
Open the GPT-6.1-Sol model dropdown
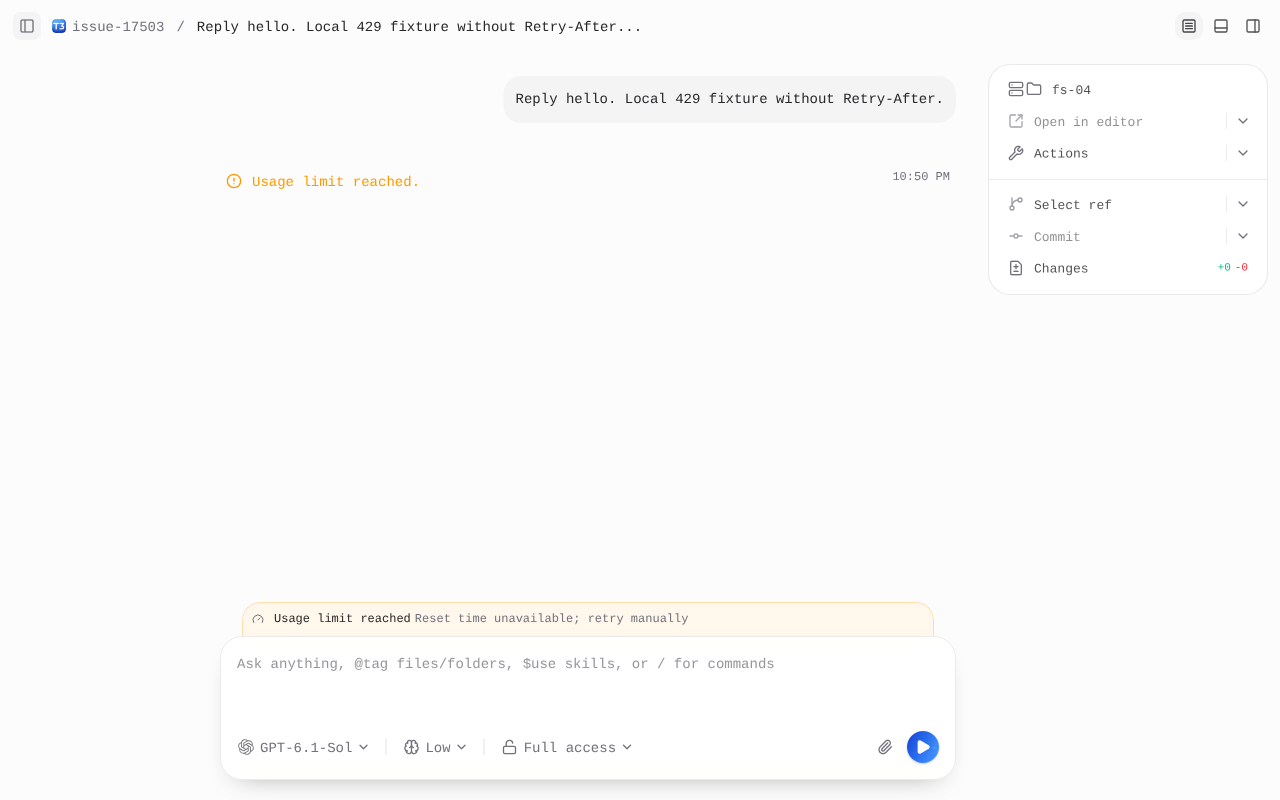click(x=304, y=747)
